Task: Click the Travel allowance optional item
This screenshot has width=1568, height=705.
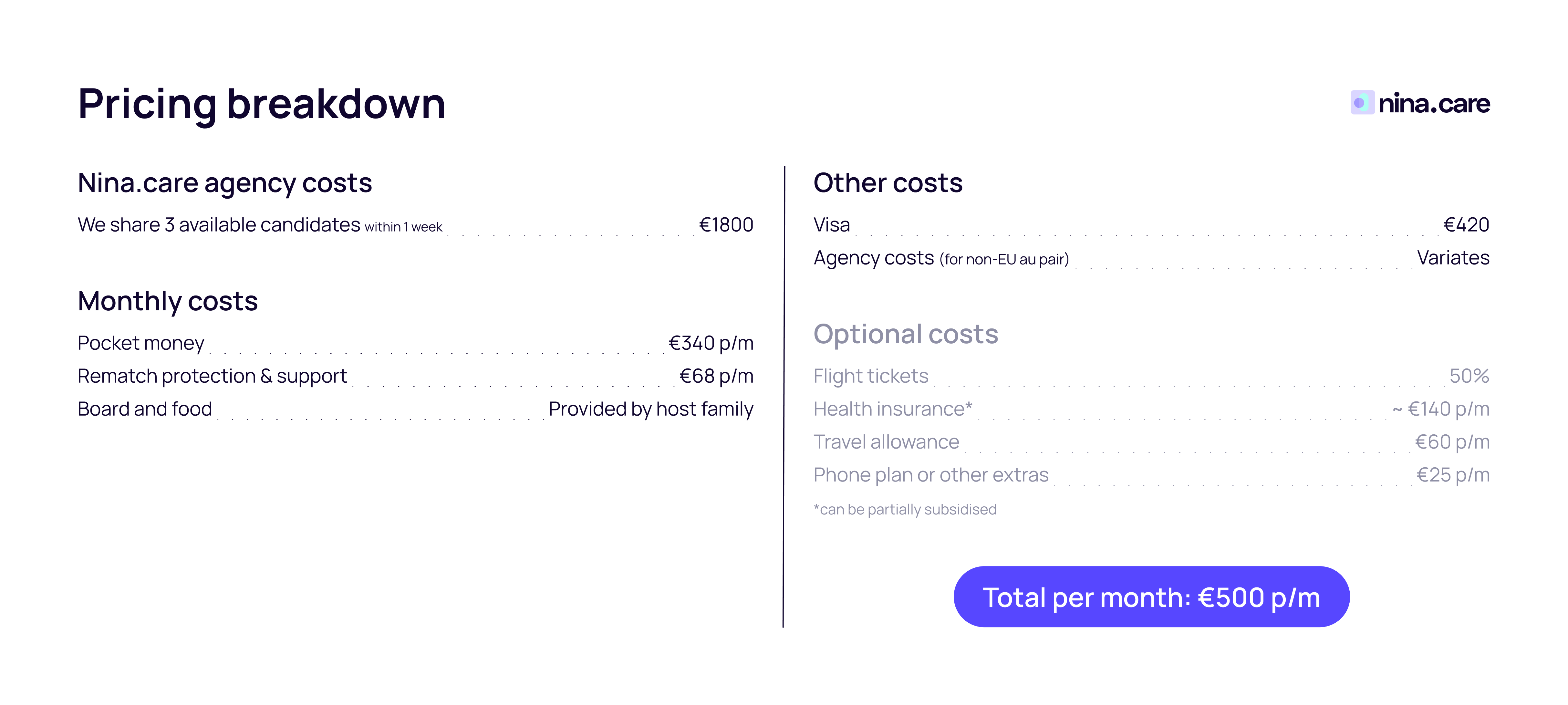Action: point(886,441)
